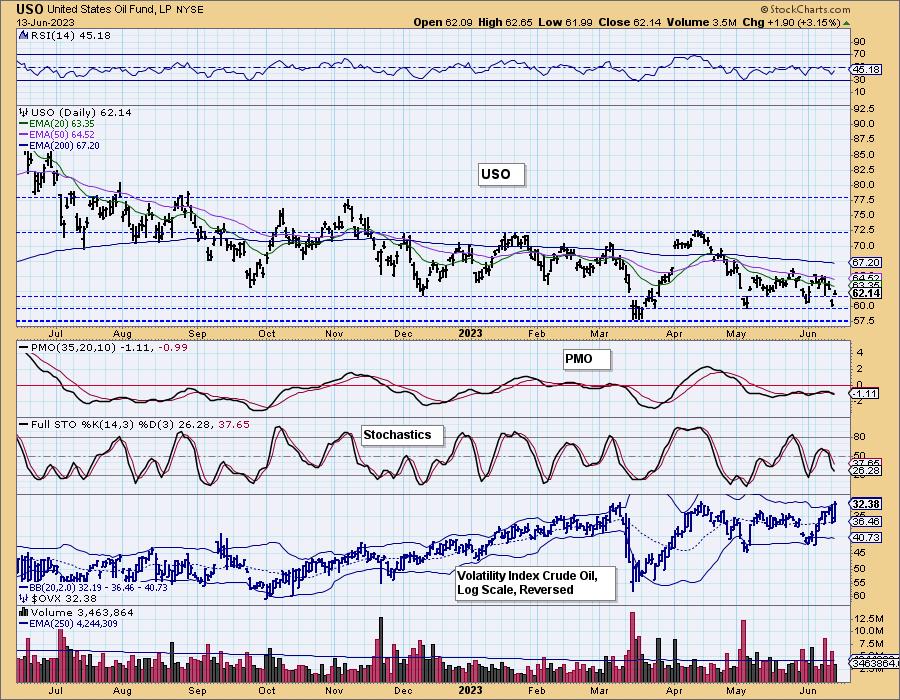
Task: Click the '$OVX 32.38' legend text
Action: tap(62, 598)
